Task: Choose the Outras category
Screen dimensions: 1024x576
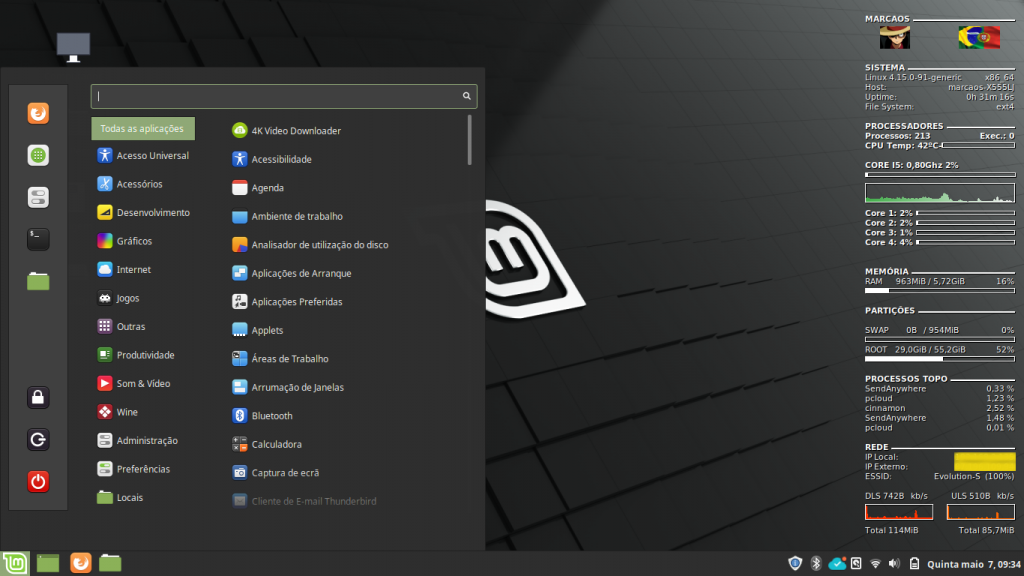Action: [121, 327]
